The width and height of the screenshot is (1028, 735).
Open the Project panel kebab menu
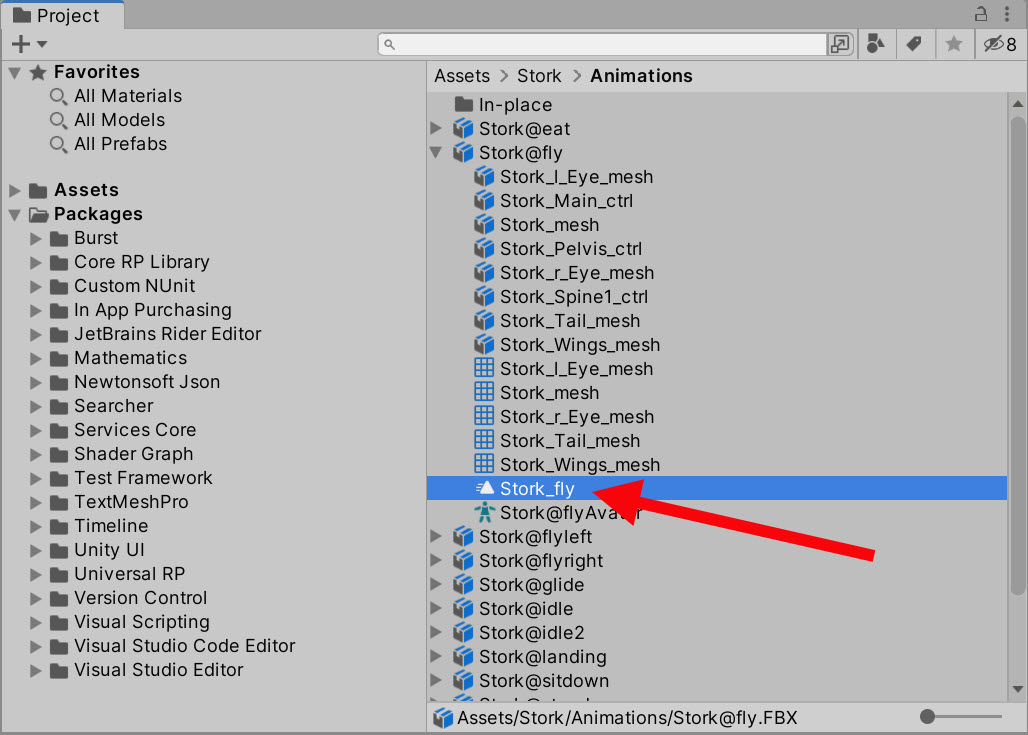pyautogui.click(x=1007, y=13)
